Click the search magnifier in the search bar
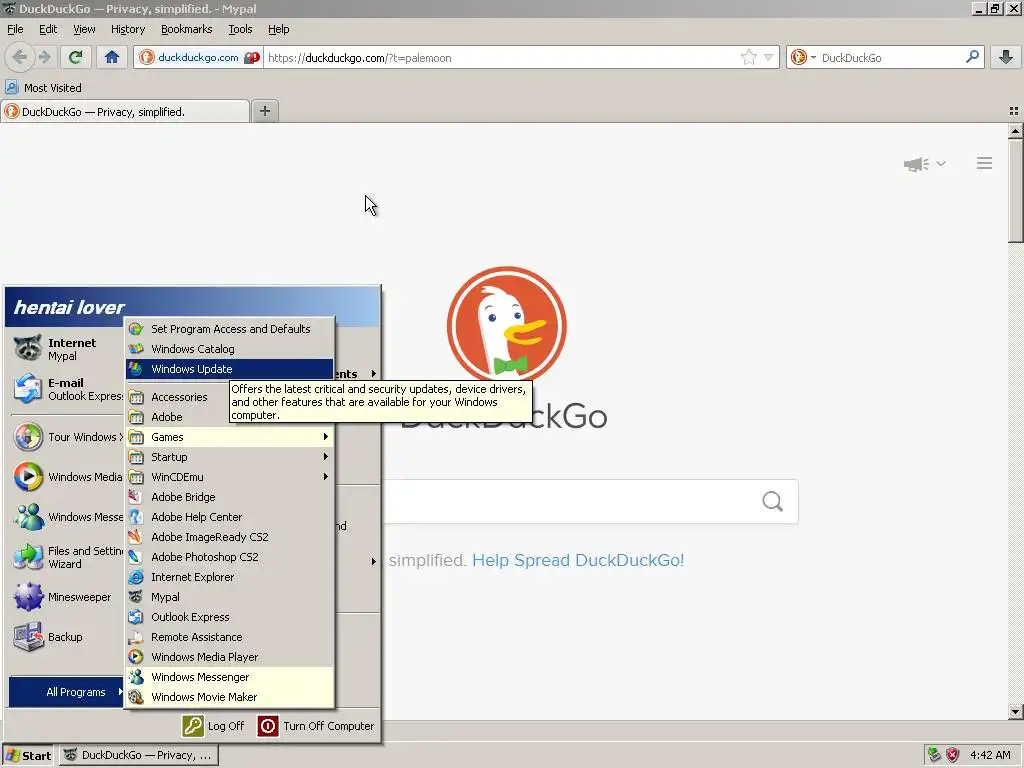The width and height of the screenshot is (1024, 768). point(972,57)
